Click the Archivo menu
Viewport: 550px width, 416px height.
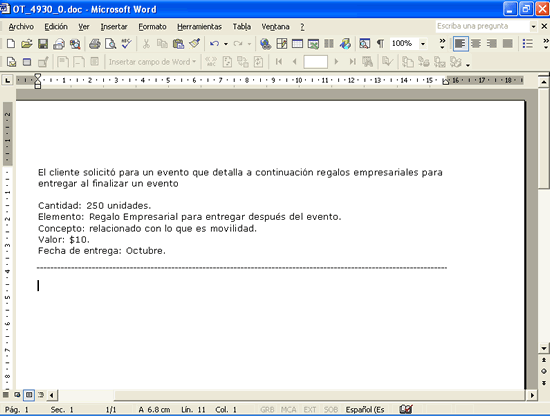pyautogui.click(x=21, y=27)
